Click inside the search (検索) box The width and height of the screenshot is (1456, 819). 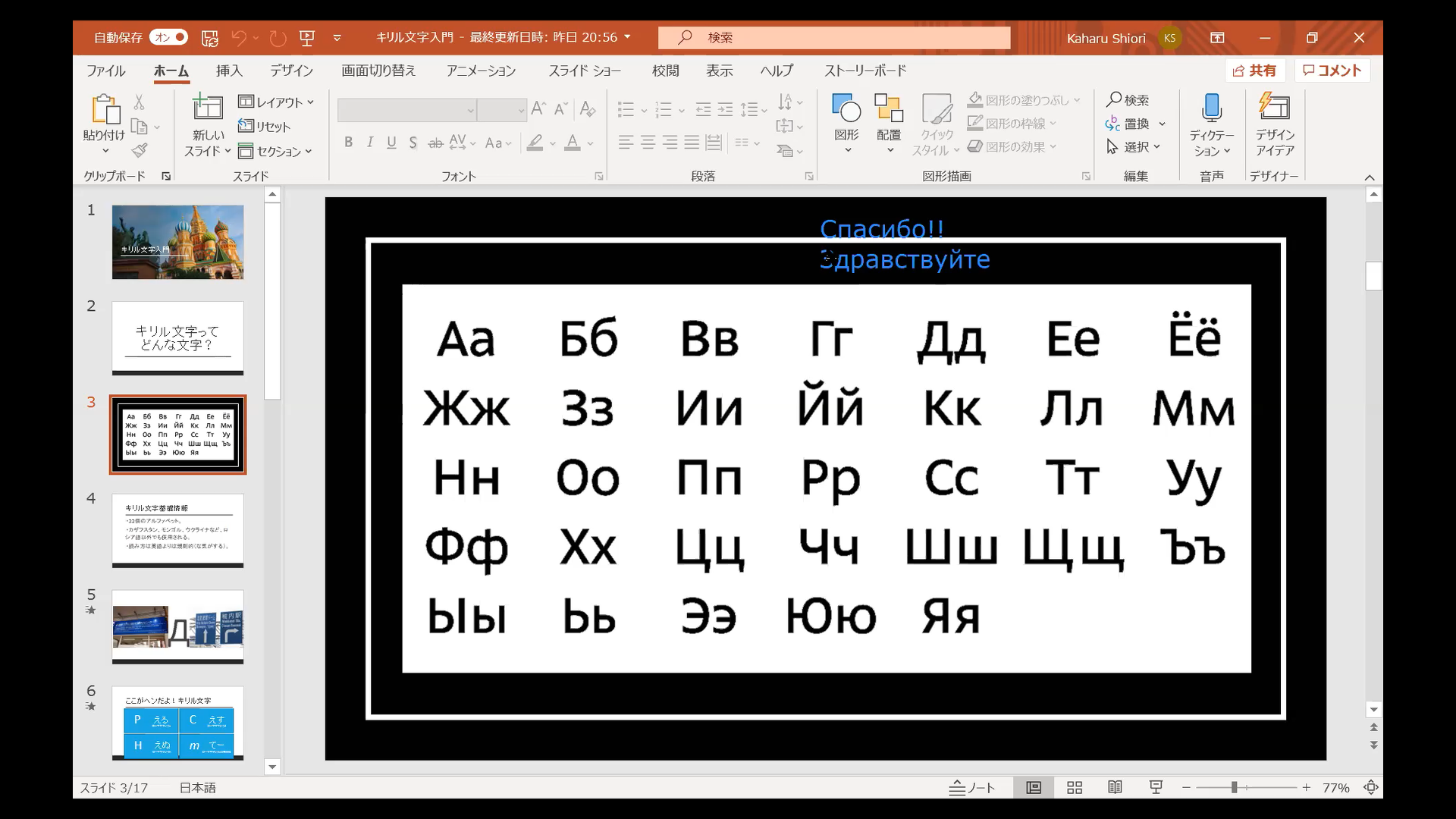834,38
